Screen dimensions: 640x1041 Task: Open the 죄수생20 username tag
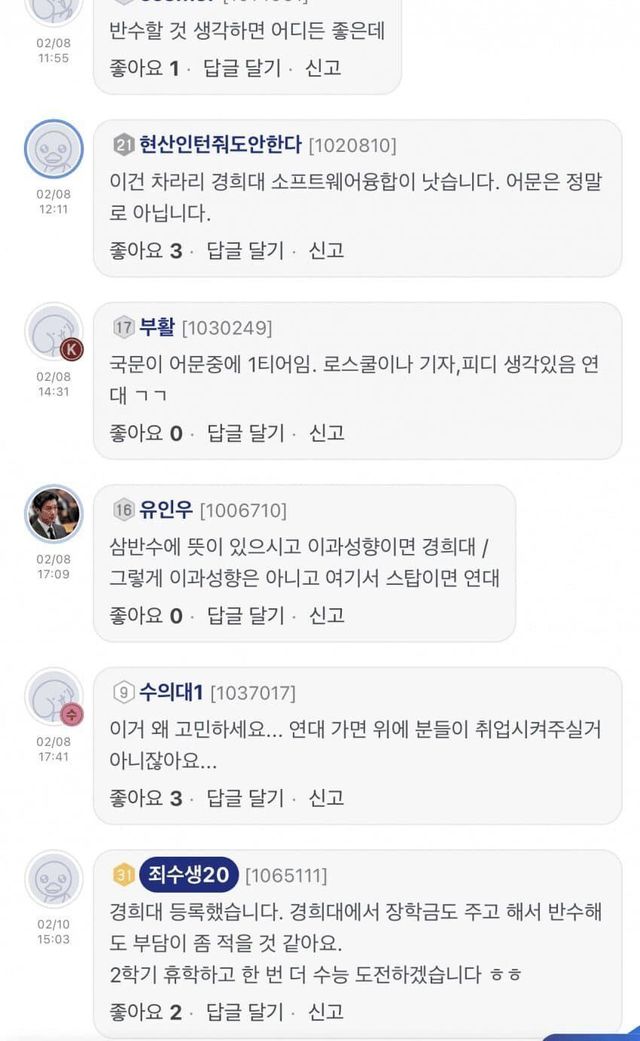(x=189, y=876)
